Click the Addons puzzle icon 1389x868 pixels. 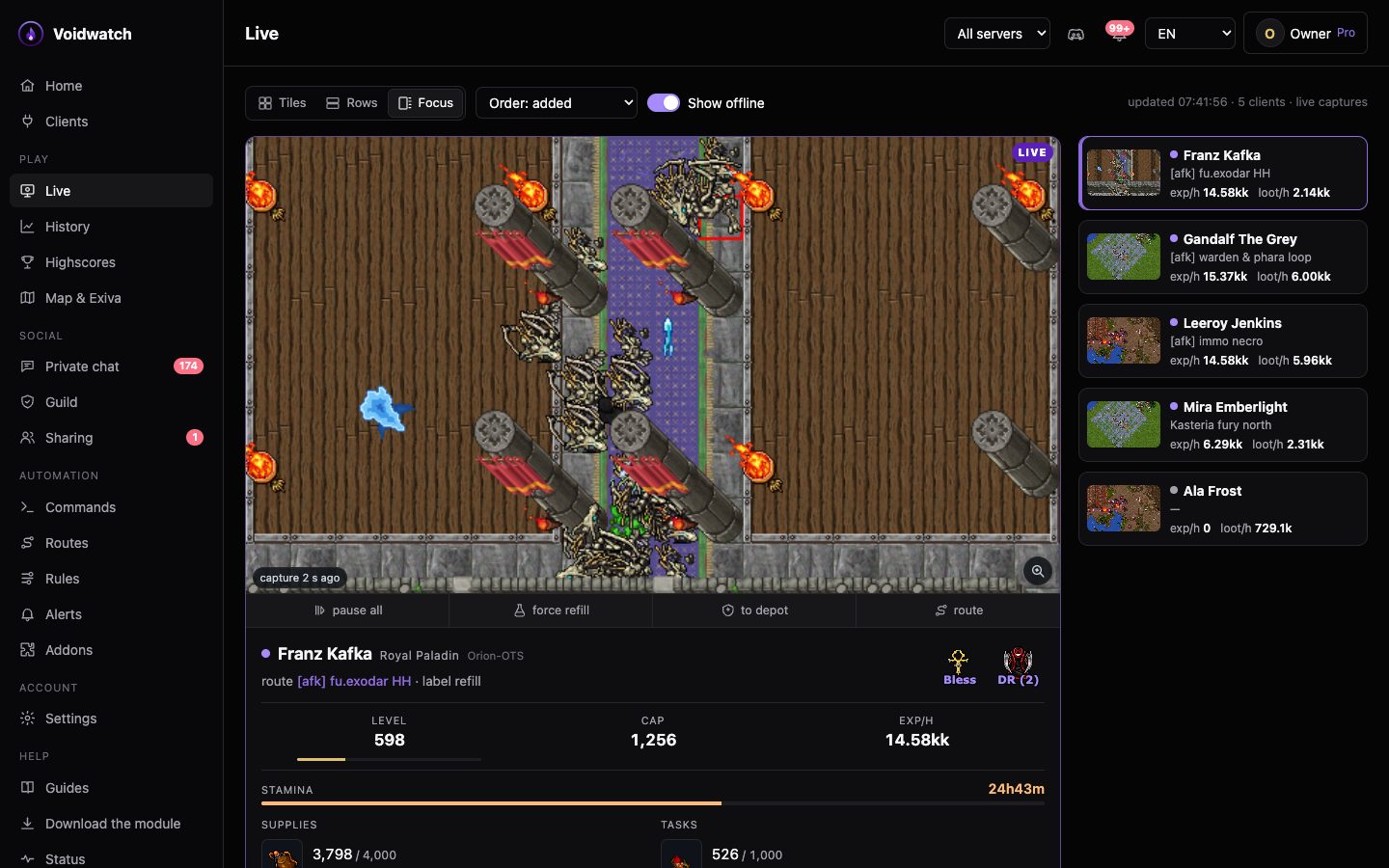28,650
